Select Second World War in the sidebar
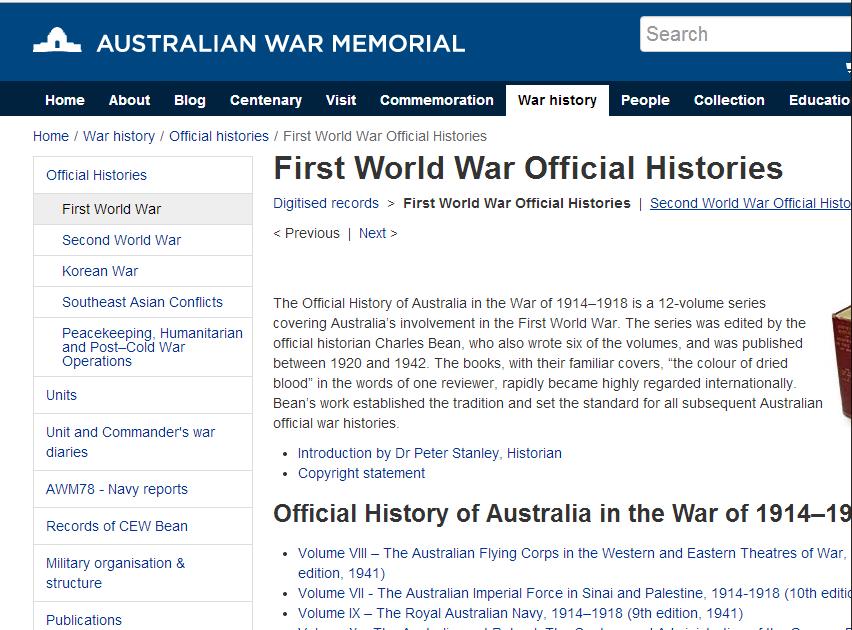 [143, 240]
